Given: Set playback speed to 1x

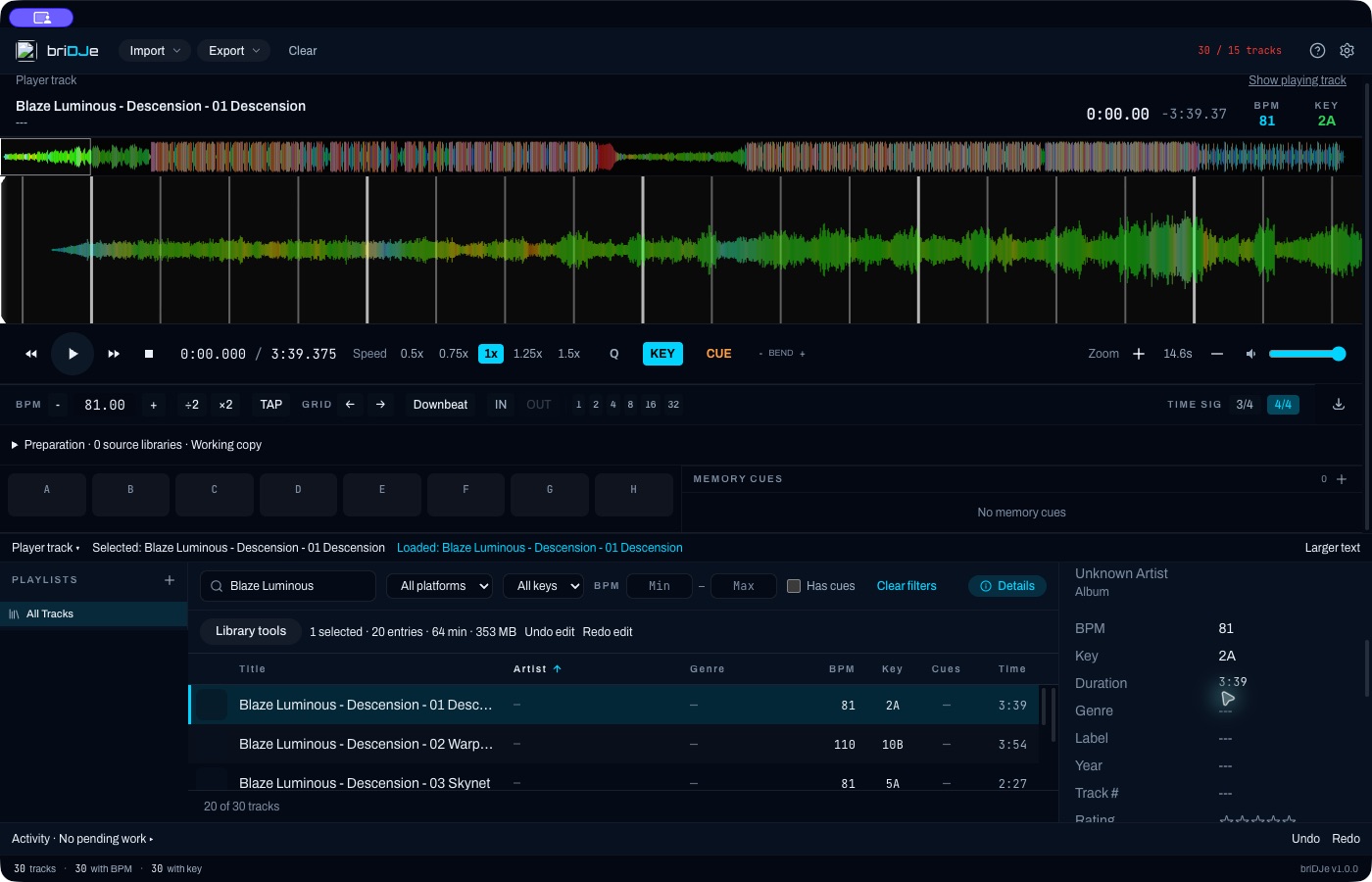Looking at the screenshot, I should point(491,354).
